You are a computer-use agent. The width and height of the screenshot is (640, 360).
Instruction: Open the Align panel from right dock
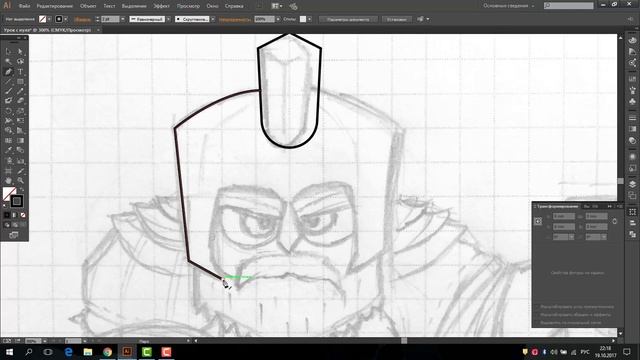click(632, 223)
